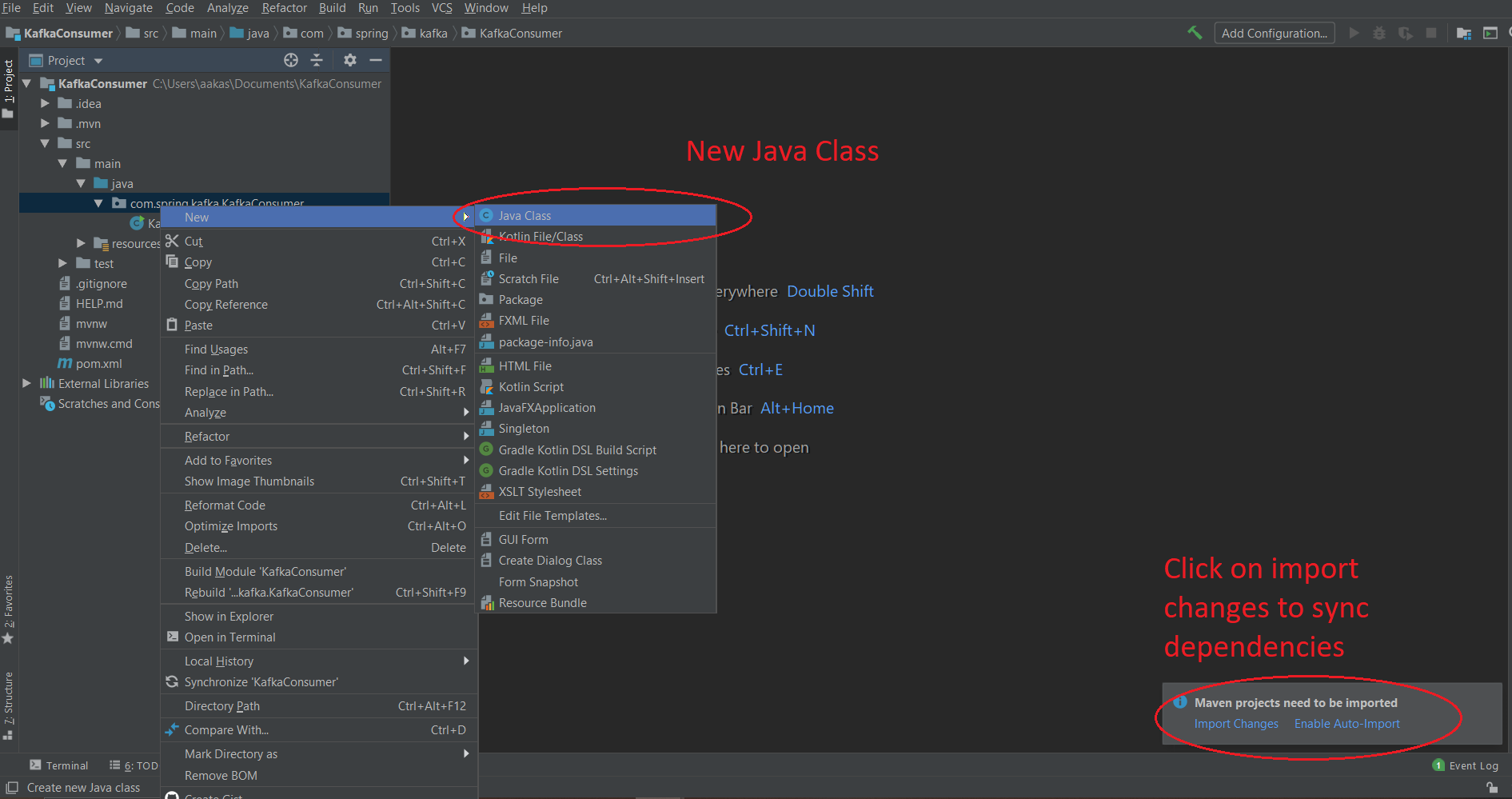Click Add Configuration button
Viewport: 1512px width, 799px height.
click(1274, 33)
